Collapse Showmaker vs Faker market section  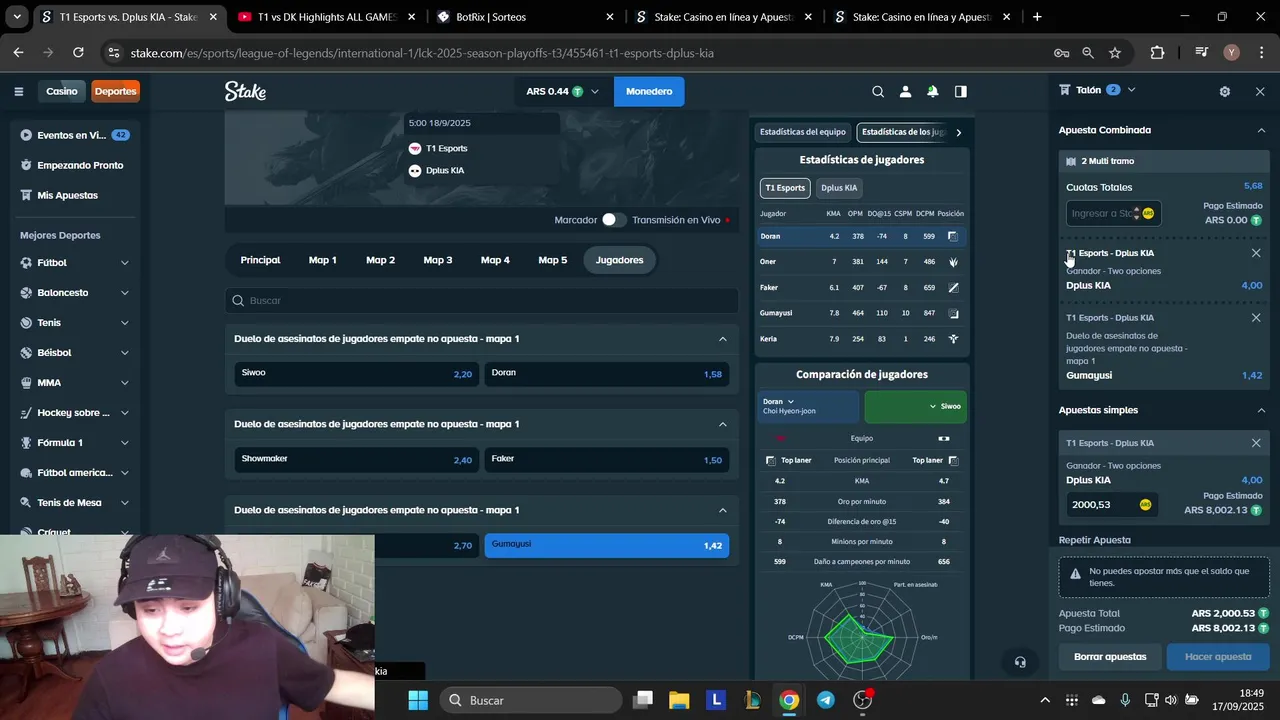[723, 424]
